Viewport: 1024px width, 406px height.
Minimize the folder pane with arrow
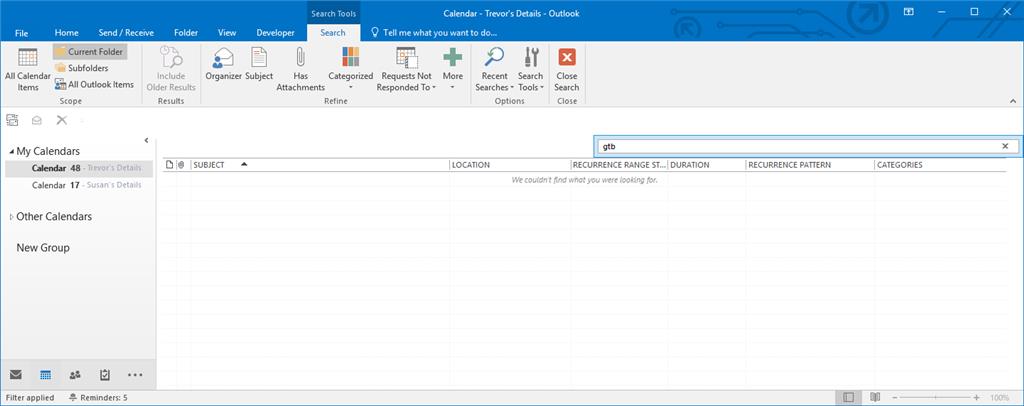(146, 140)
